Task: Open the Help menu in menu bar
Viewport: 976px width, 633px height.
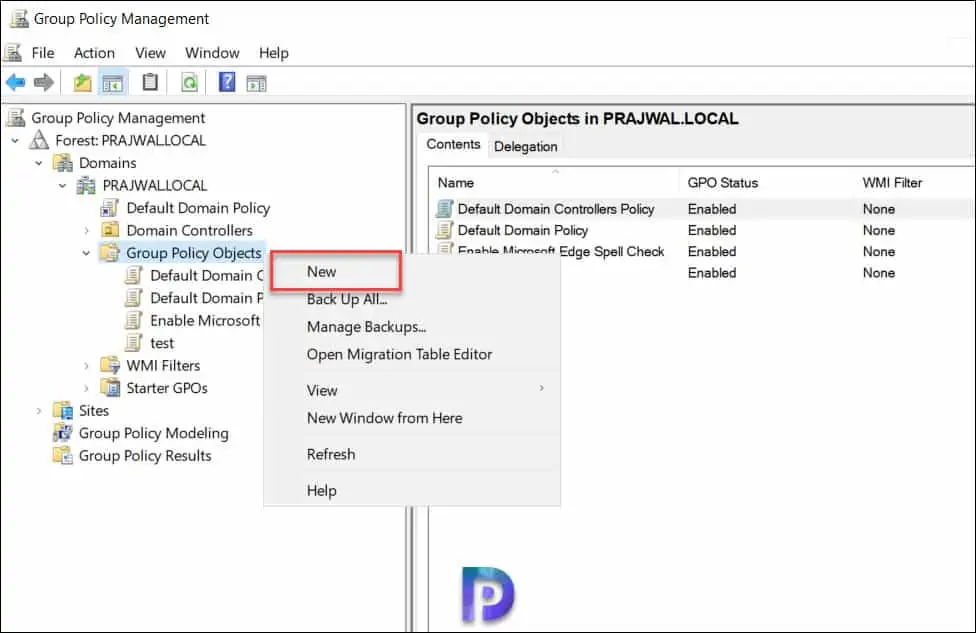Action: (274, 53)
